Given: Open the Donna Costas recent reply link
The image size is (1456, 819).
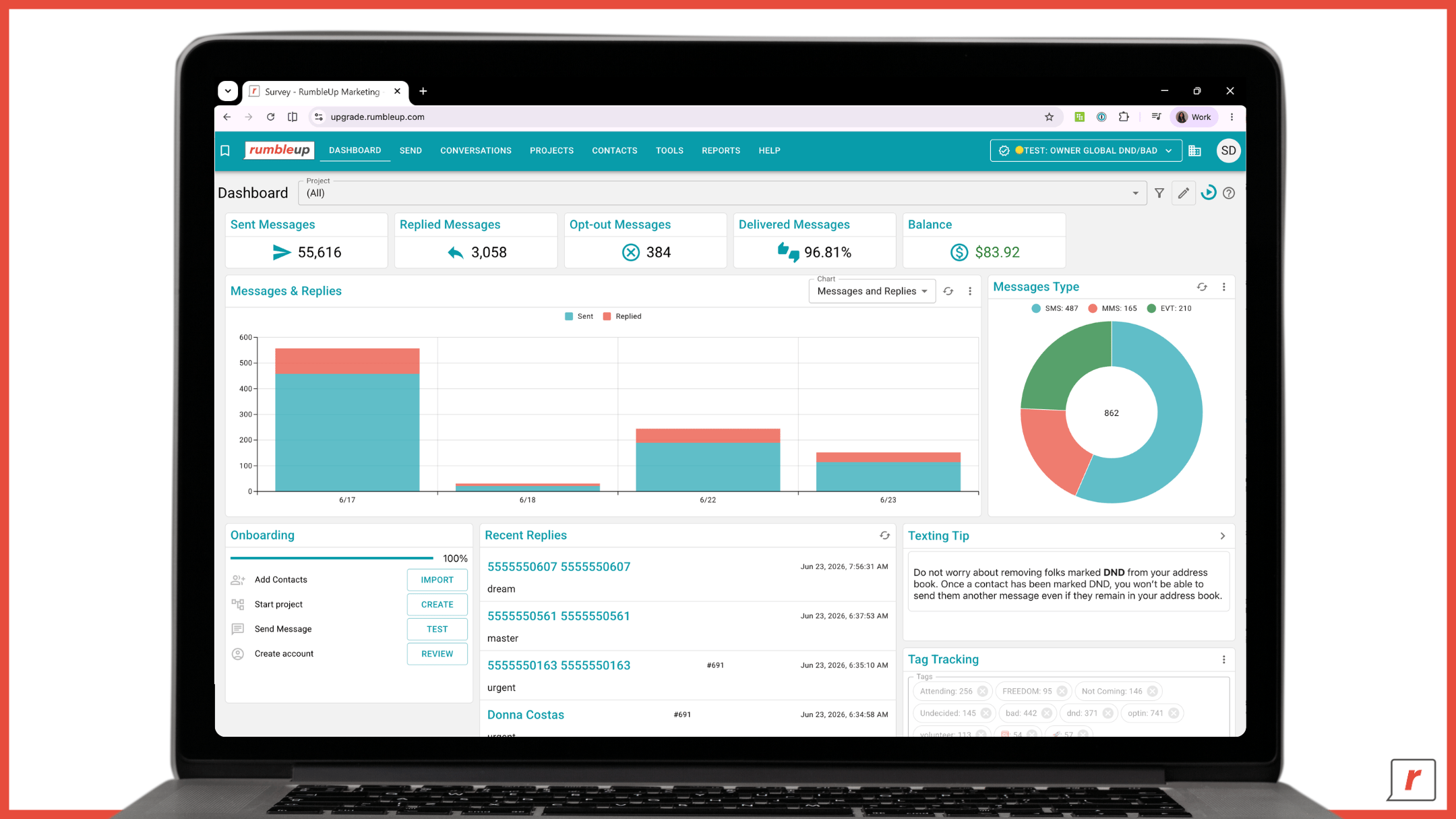Looking at the screenshot, I should tap(526, 715).
